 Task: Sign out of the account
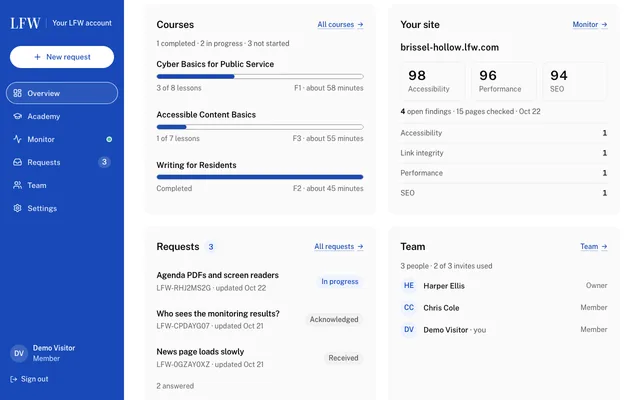coord(29,379)
